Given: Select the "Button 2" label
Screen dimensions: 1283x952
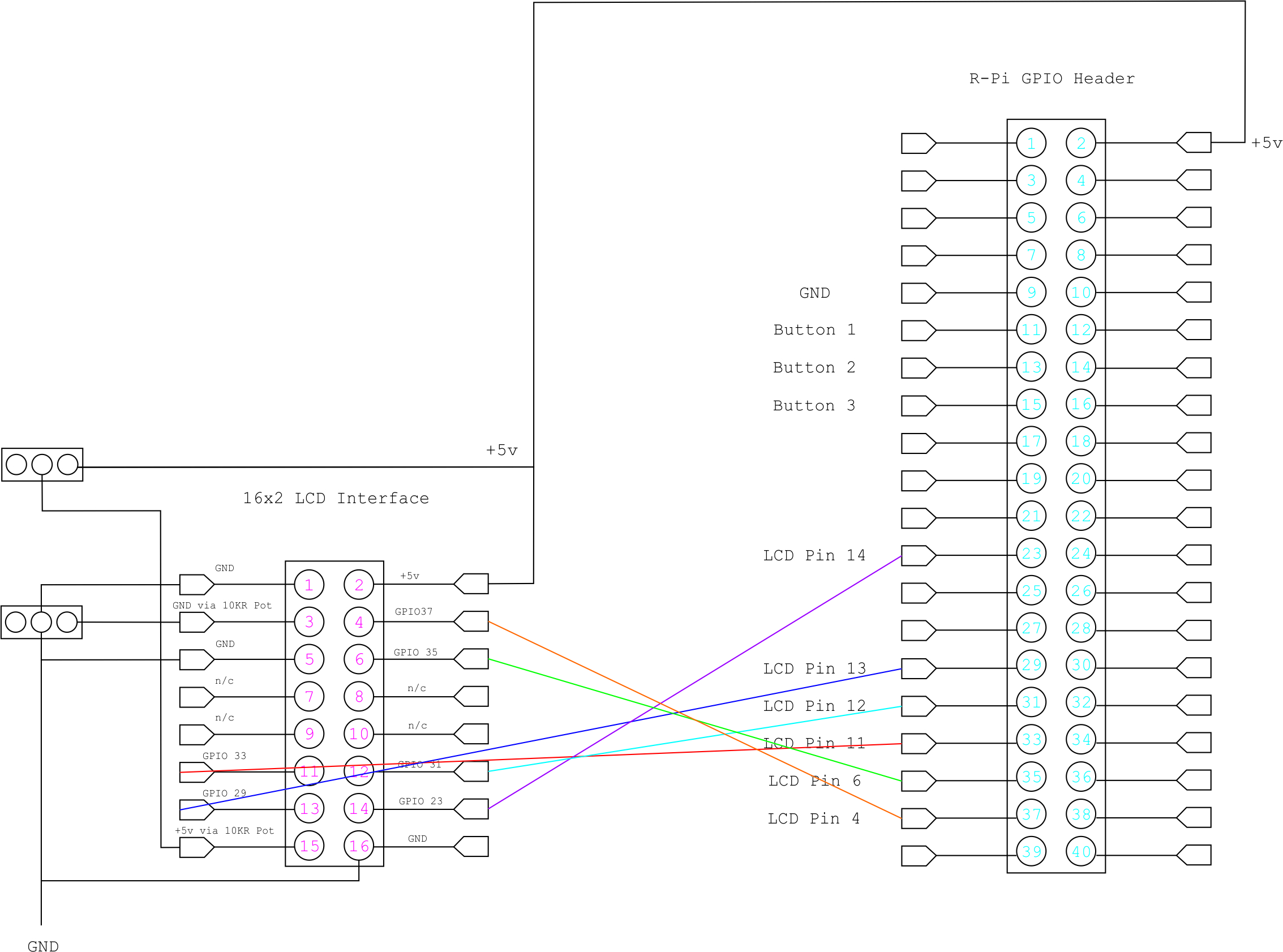Looking at the screenshot, I should (x=813, y=367).
